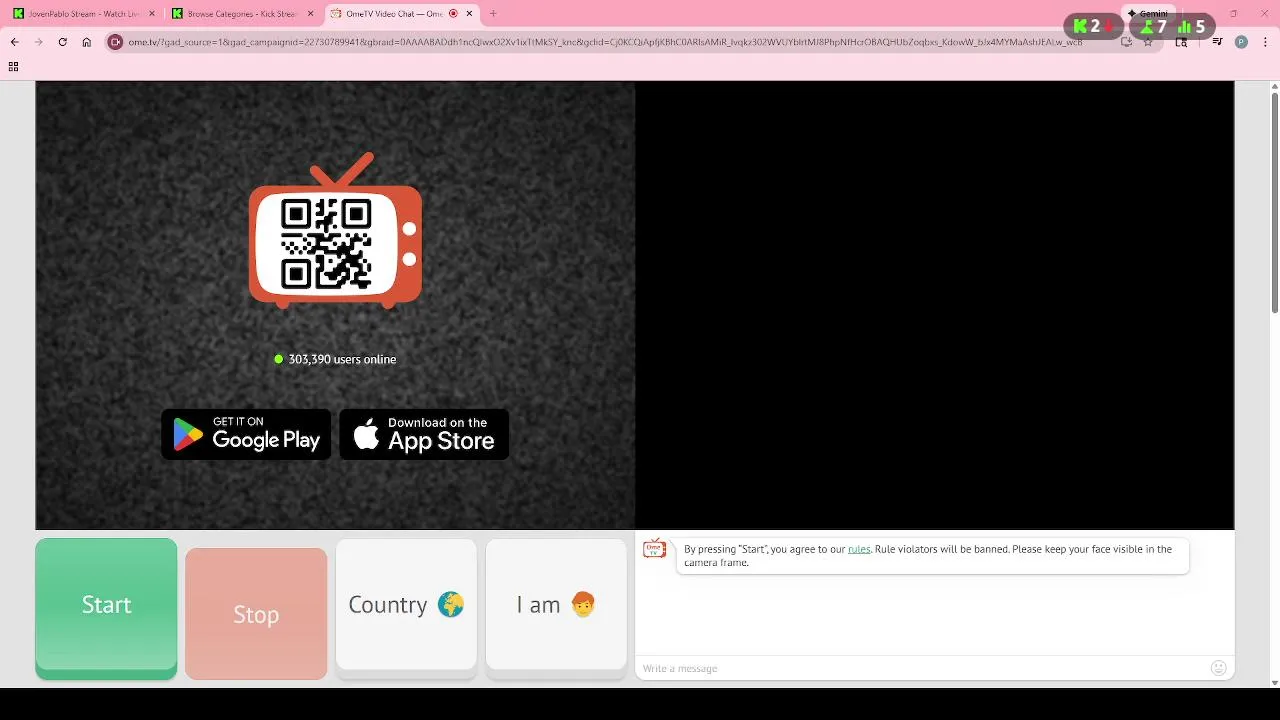Screen dimensions: 1280x720
Task: Go to browser home page
Action: pyautogui.click(x=87, y=42)
